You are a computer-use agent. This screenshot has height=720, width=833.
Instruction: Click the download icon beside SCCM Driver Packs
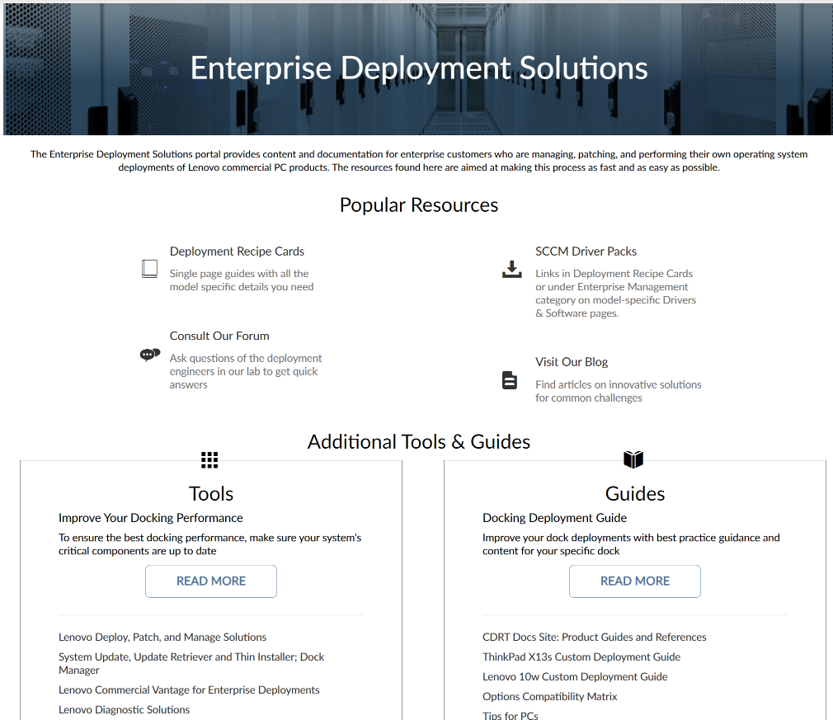pyautogui.click(x=512, y=269)
